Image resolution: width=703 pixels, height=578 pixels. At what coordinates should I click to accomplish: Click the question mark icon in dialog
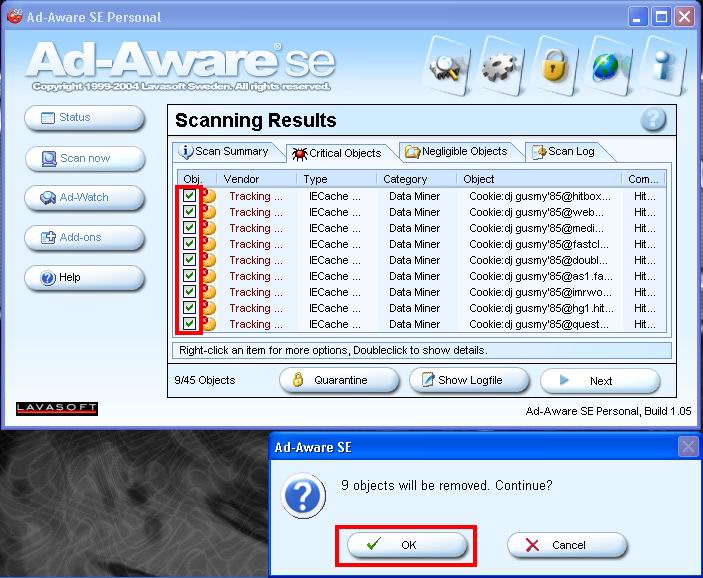pos(303,495)
